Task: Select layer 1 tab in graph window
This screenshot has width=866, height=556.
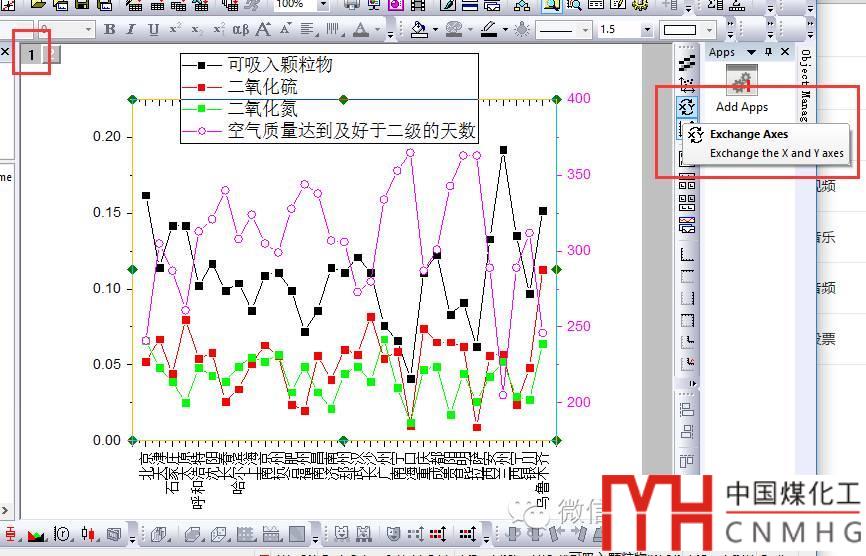Action: (x=31, y=54)
